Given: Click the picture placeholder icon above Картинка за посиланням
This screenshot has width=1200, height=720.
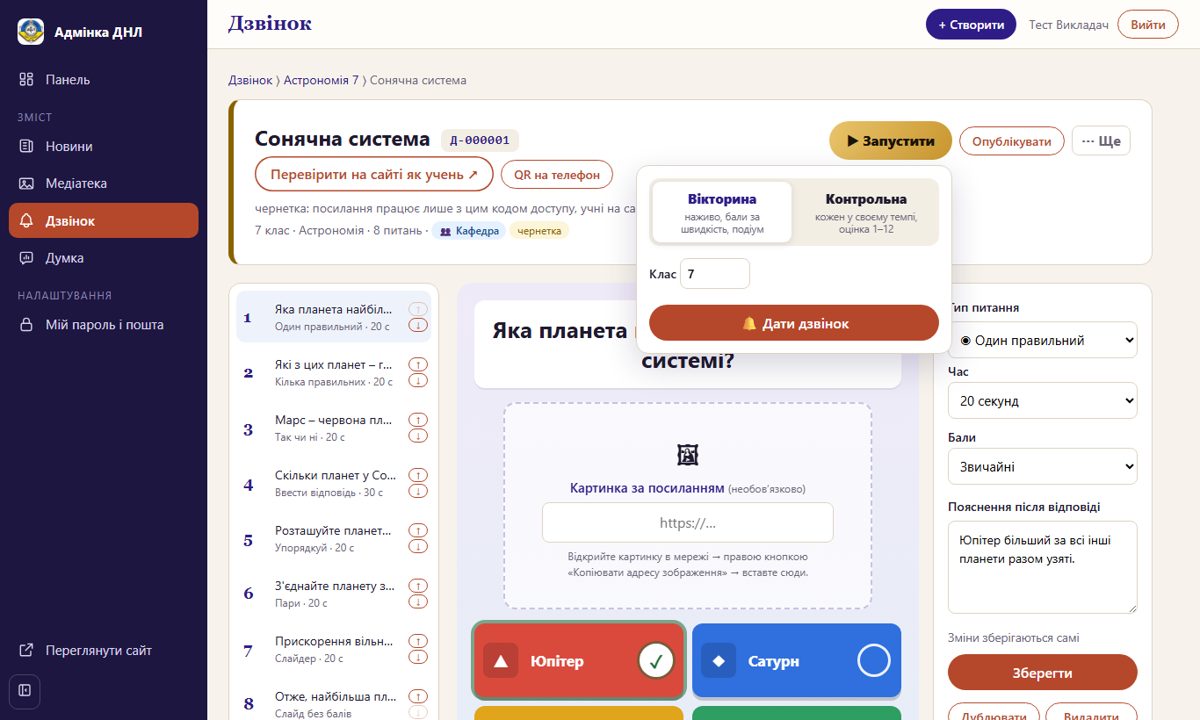Looking at the screenshot, I should pyautogui.click(x=688, y=455).
